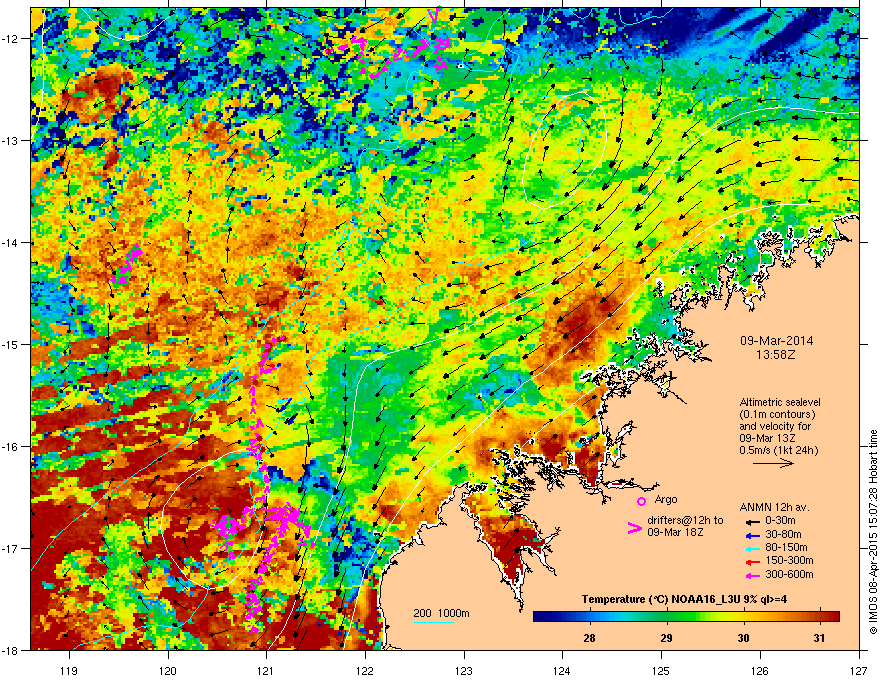This screenshot has height=680, width=880.
Task: Click longitude axis label 123
Action: (x=464, y=670)
